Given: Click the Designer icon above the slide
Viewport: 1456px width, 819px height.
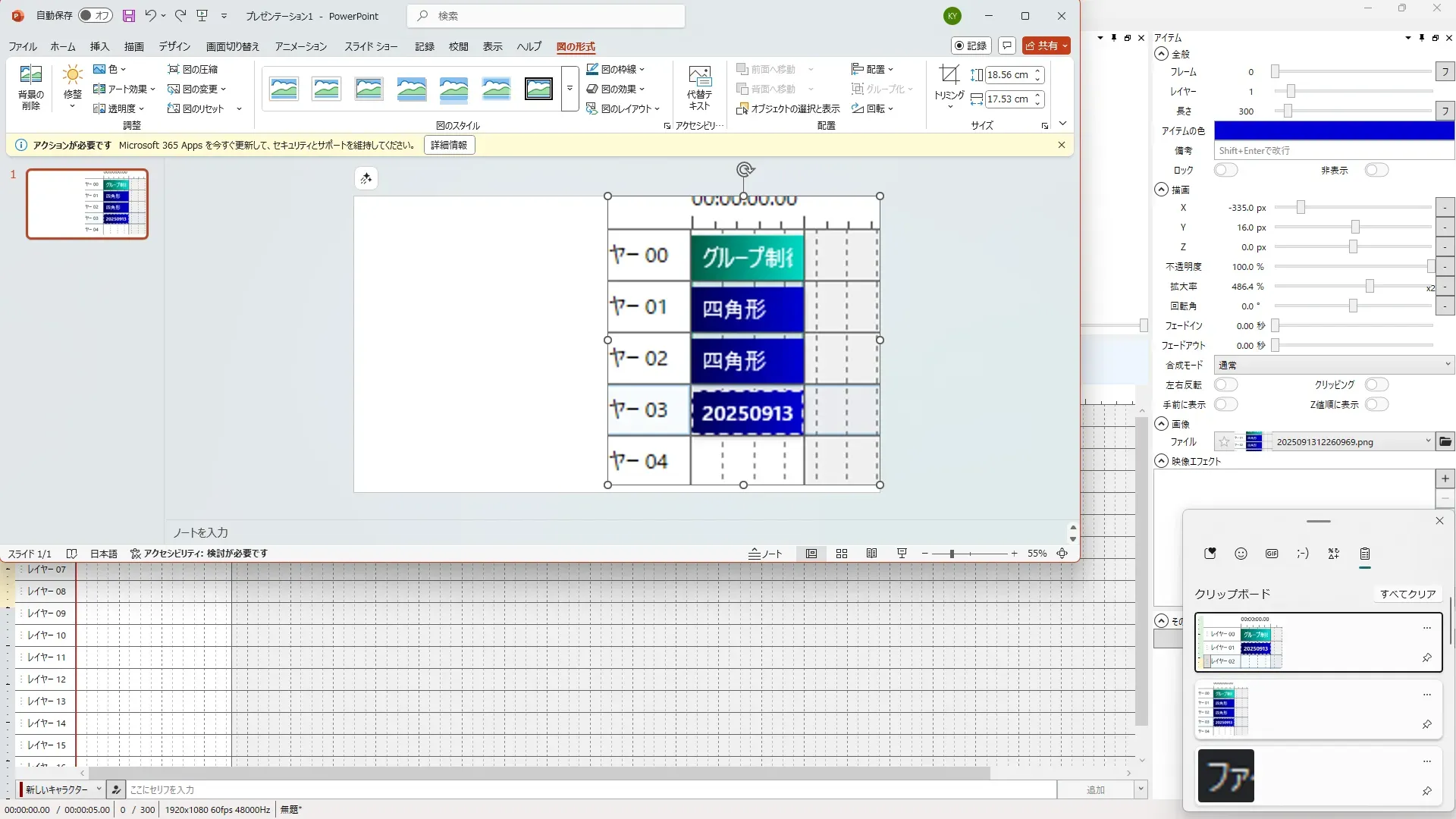Looking at the screenshot, I should coord(366,178).
